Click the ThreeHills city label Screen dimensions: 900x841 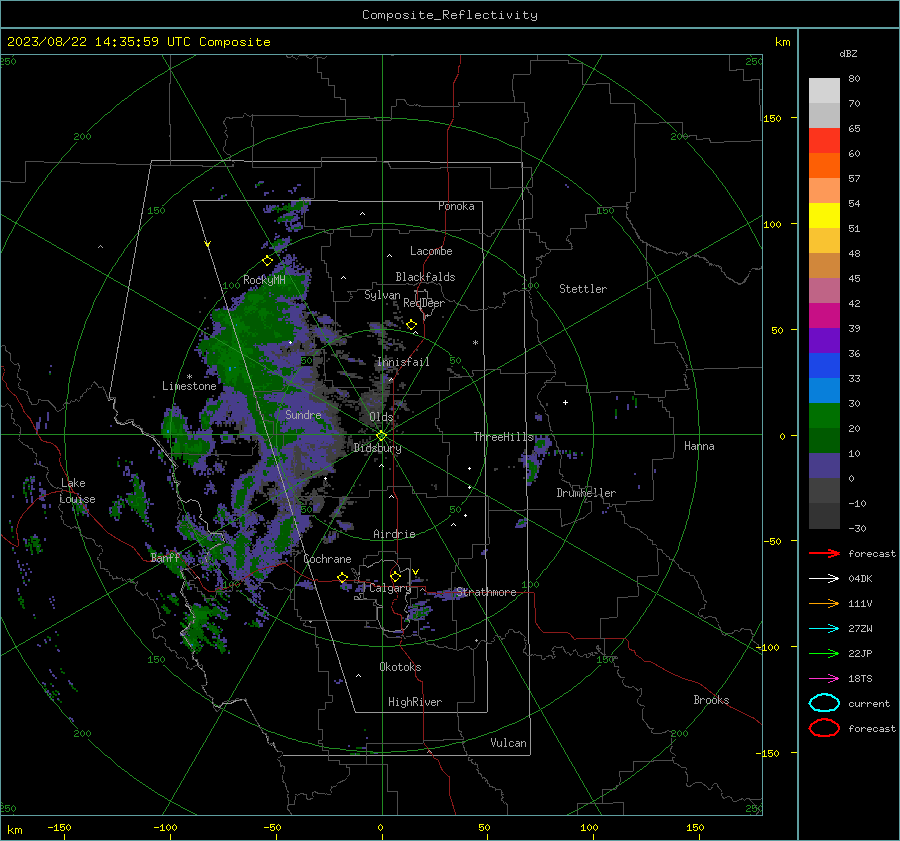[x=503, y=437]
